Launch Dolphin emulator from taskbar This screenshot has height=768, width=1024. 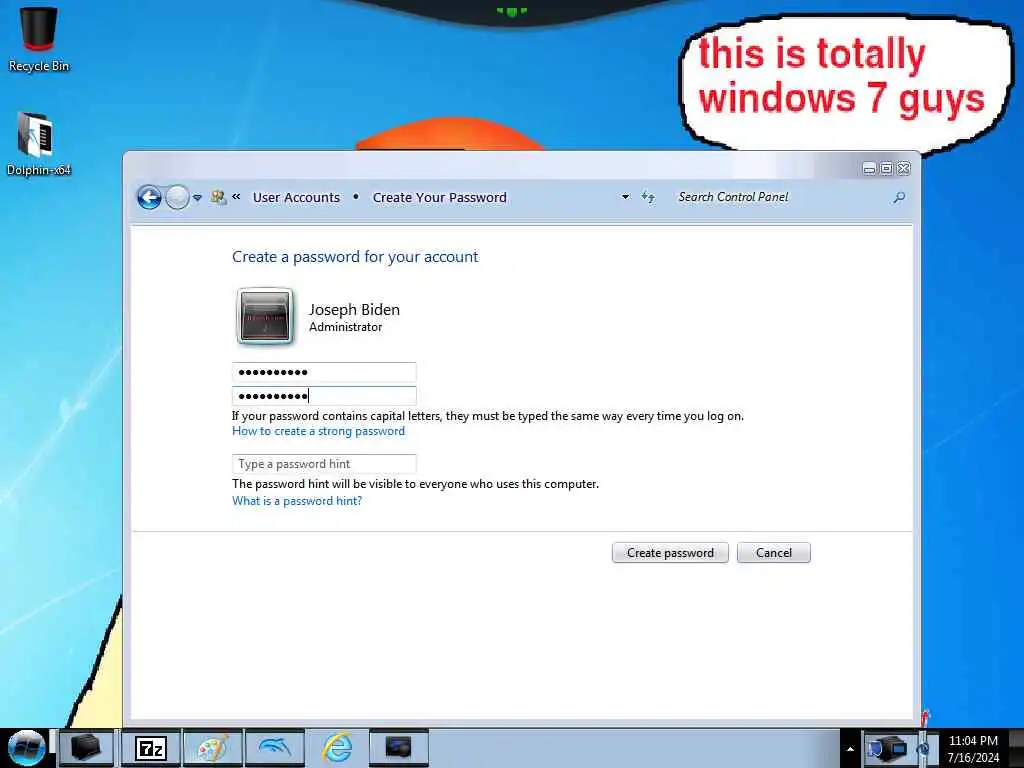(x=274, y=748)
